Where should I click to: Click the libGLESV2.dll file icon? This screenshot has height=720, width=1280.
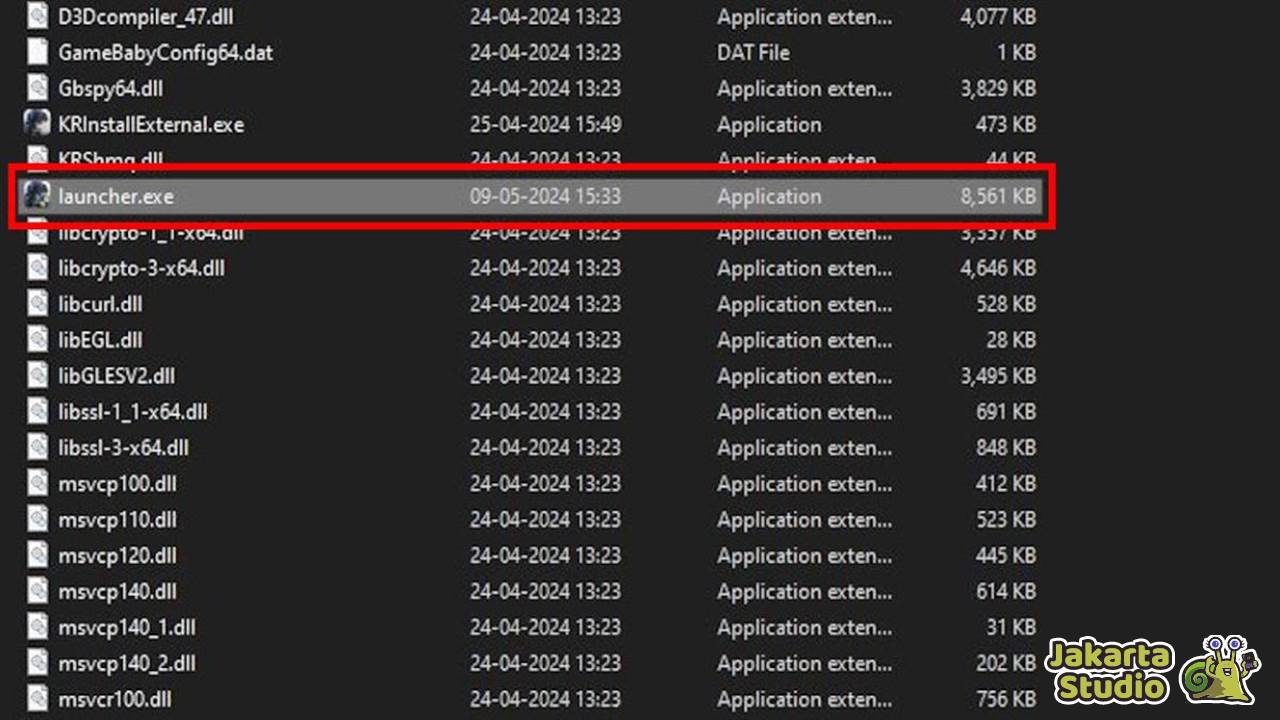click(37, 376)
